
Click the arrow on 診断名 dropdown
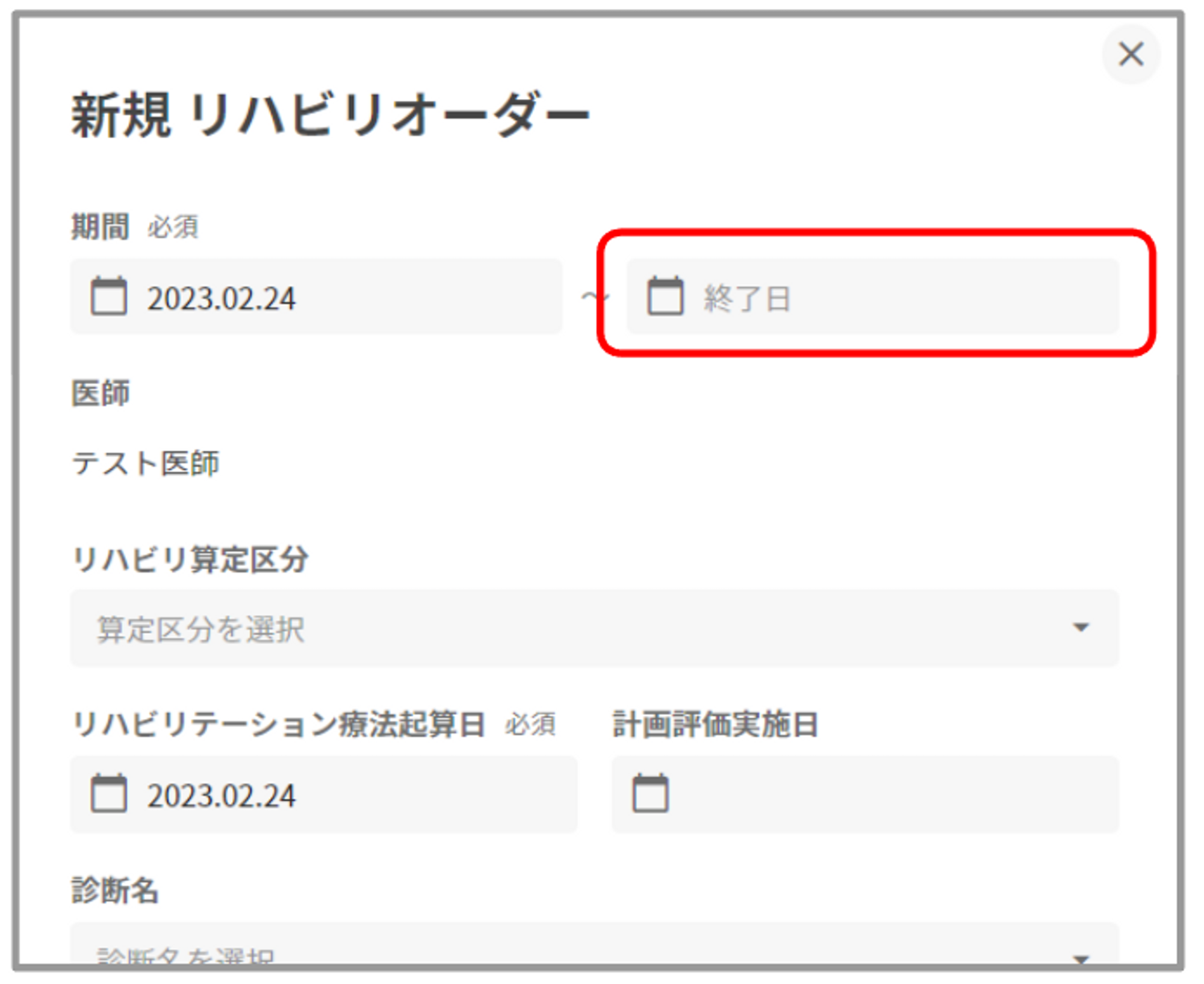(x=1081, y=958)
